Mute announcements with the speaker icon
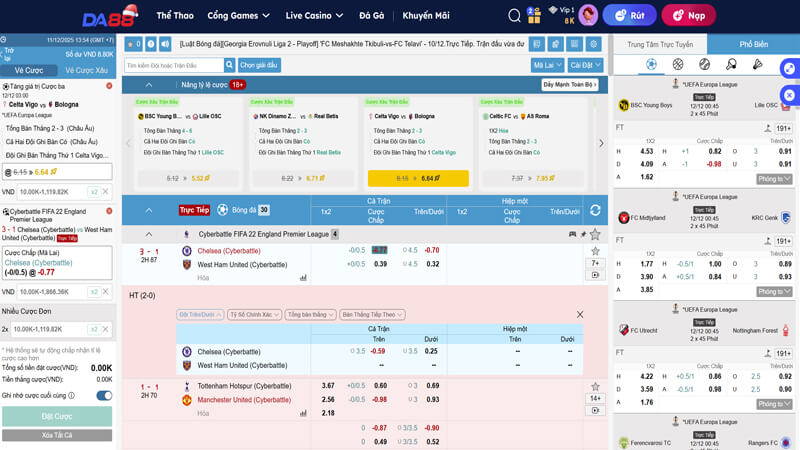This screenshot has height=450, width=800. [x=165, y=44]
